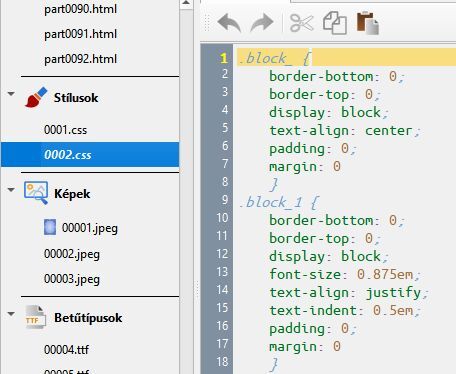Image resolution: width=456 pixels, height=374 pixels.
Task: Click "padding: 0;" on line 6
Action: (313, 149)
